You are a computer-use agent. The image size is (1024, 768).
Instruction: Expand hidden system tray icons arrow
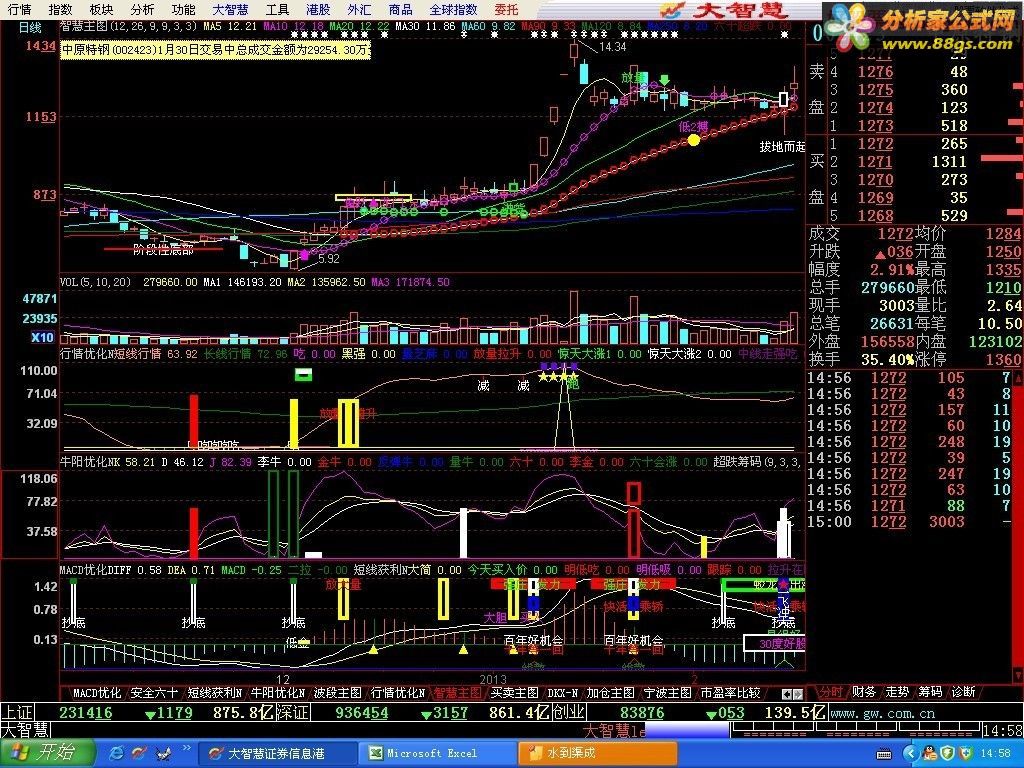[x=912, y=754]
